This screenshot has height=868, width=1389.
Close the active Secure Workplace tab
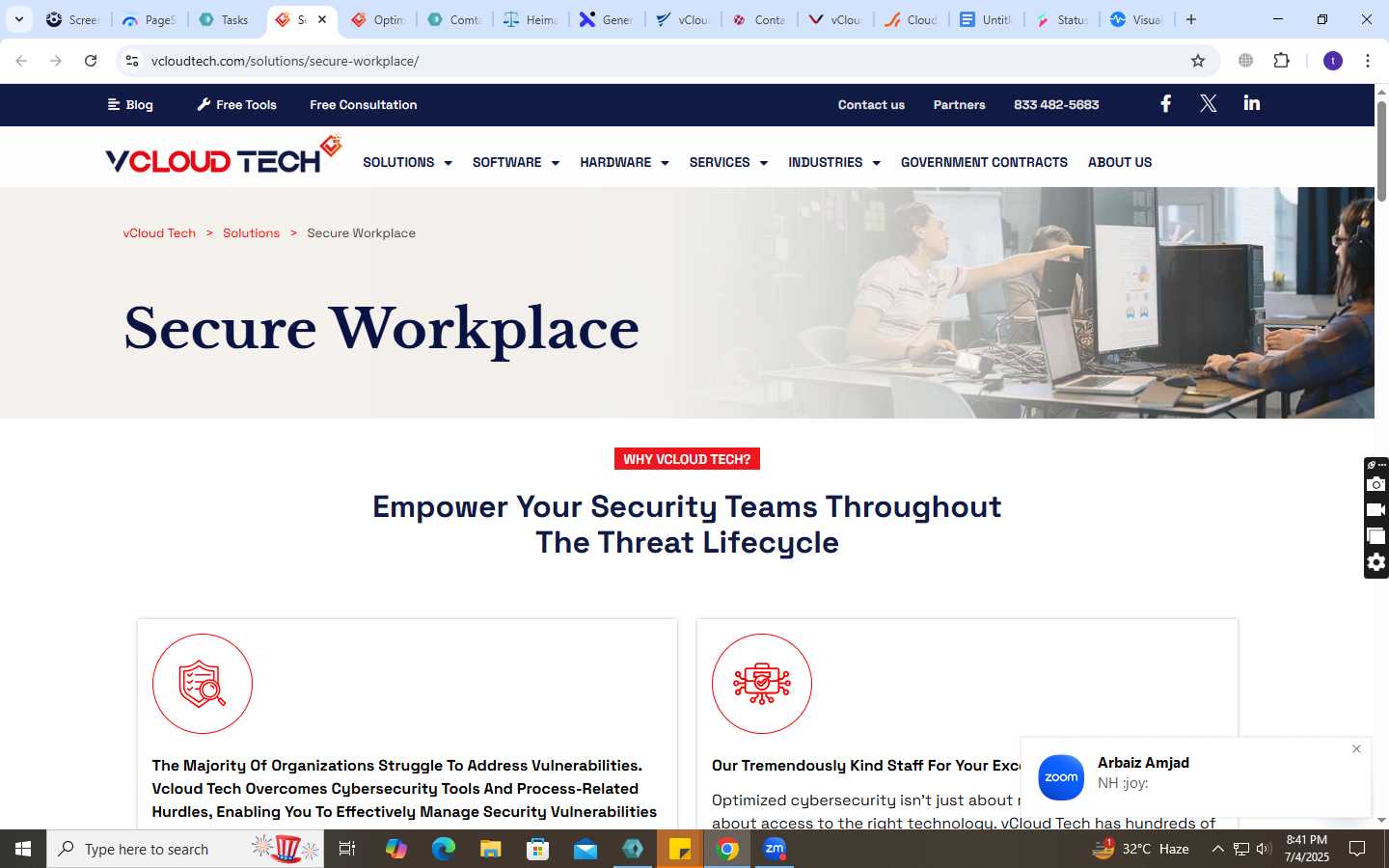click(322, 19)
